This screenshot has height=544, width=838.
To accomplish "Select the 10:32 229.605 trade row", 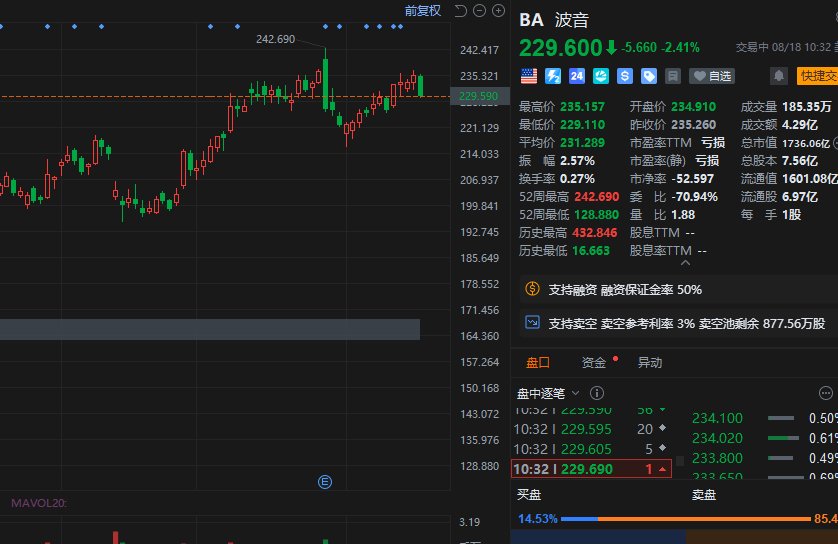I will (x=591, y=449).
